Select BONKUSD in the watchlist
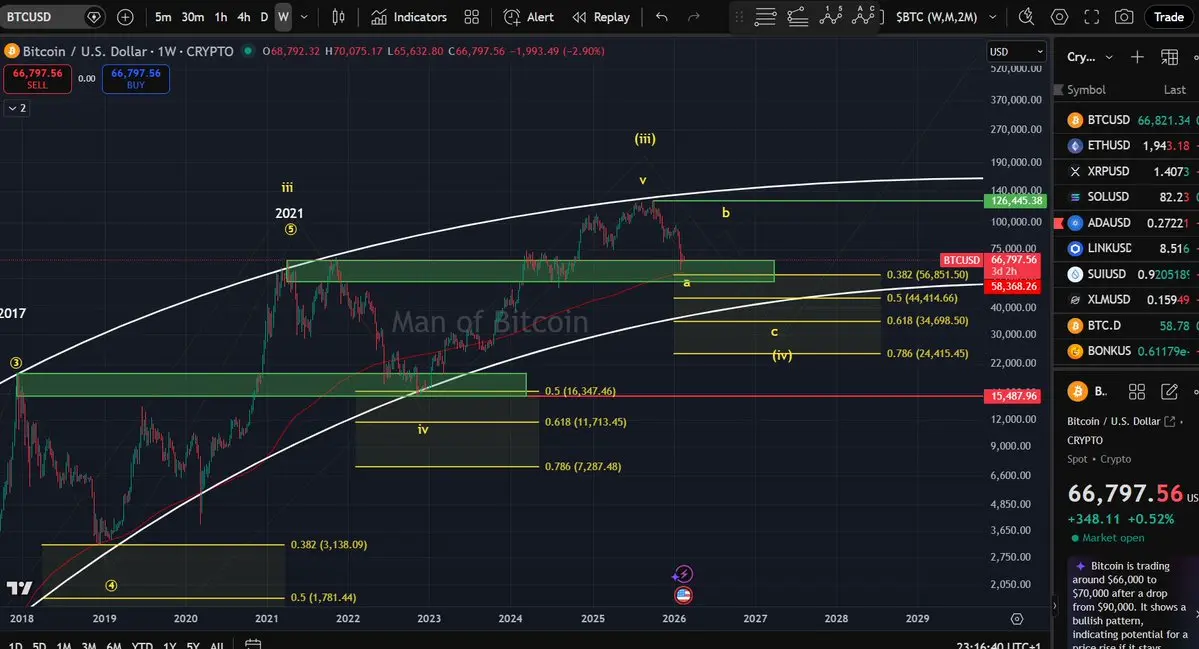This screenshot has width=1199, height=649. (1126, 351)
